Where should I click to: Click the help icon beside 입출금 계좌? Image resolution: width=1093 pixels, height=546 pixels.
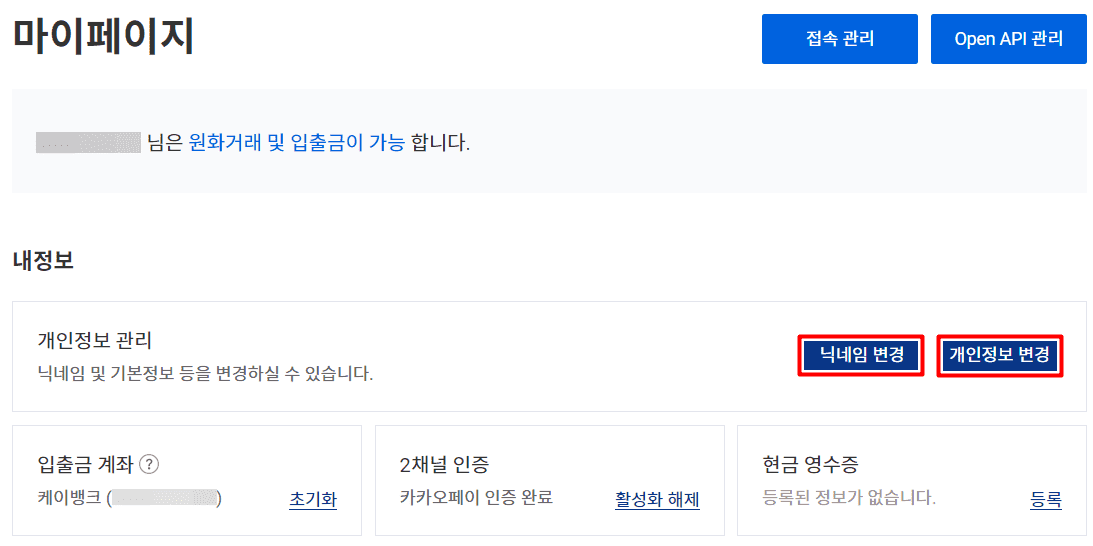pyautogui.click(x=150, y=464)
